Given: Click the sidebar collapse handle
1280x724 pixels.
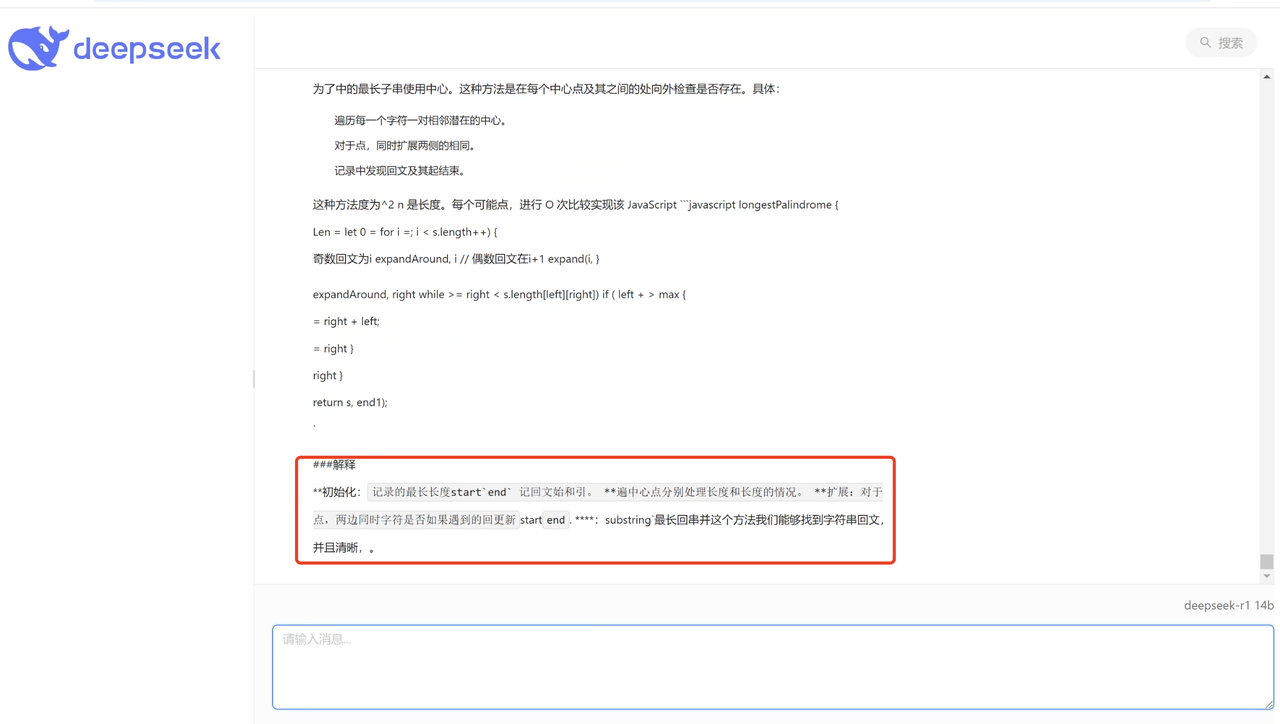Looking at the screenshot, I should point(254,378).
